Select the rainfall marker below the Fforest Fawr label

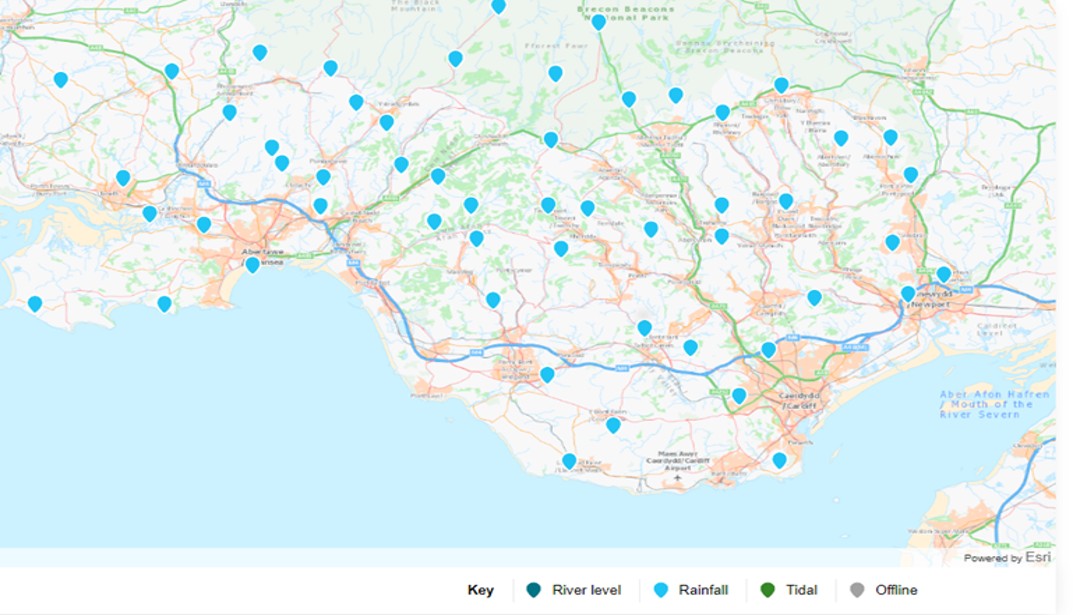(x=556, y=73)
